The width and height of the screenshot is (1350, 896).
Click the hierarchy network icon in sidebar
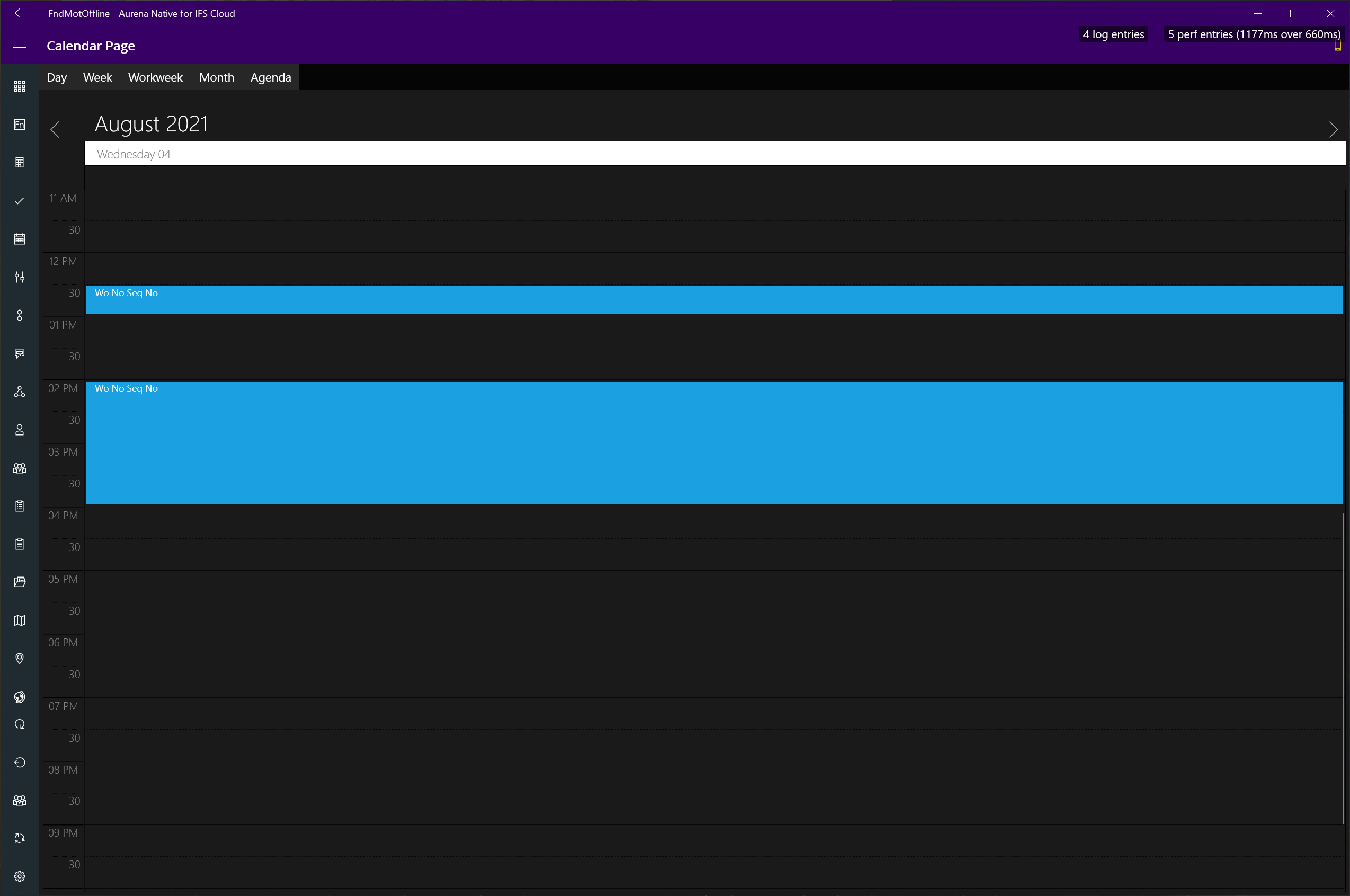[x=20, y=392]
